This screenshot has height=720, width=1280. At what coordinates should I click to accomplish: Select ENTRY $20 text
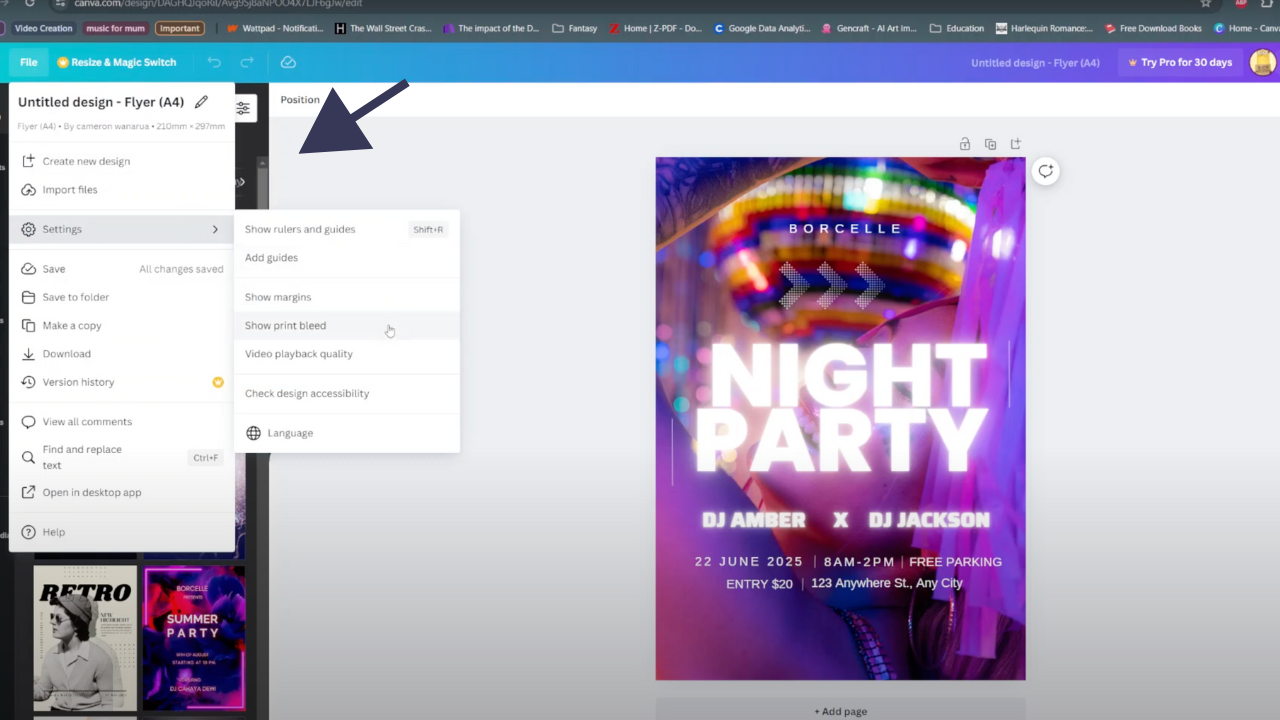click(x=759, y=584)
